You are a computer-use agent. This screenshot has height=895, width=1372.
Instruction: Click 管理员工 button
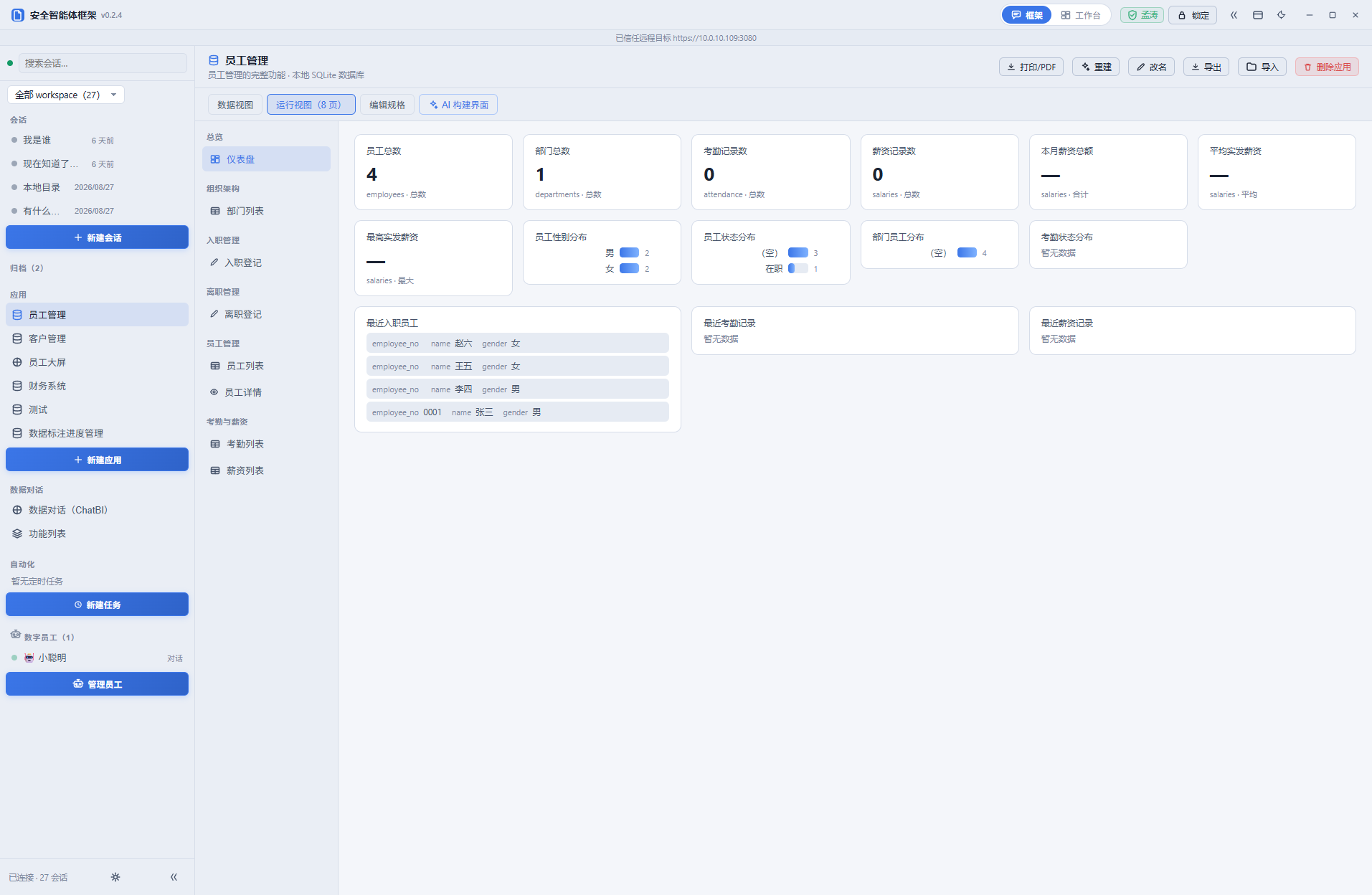(x=97, y=684)
